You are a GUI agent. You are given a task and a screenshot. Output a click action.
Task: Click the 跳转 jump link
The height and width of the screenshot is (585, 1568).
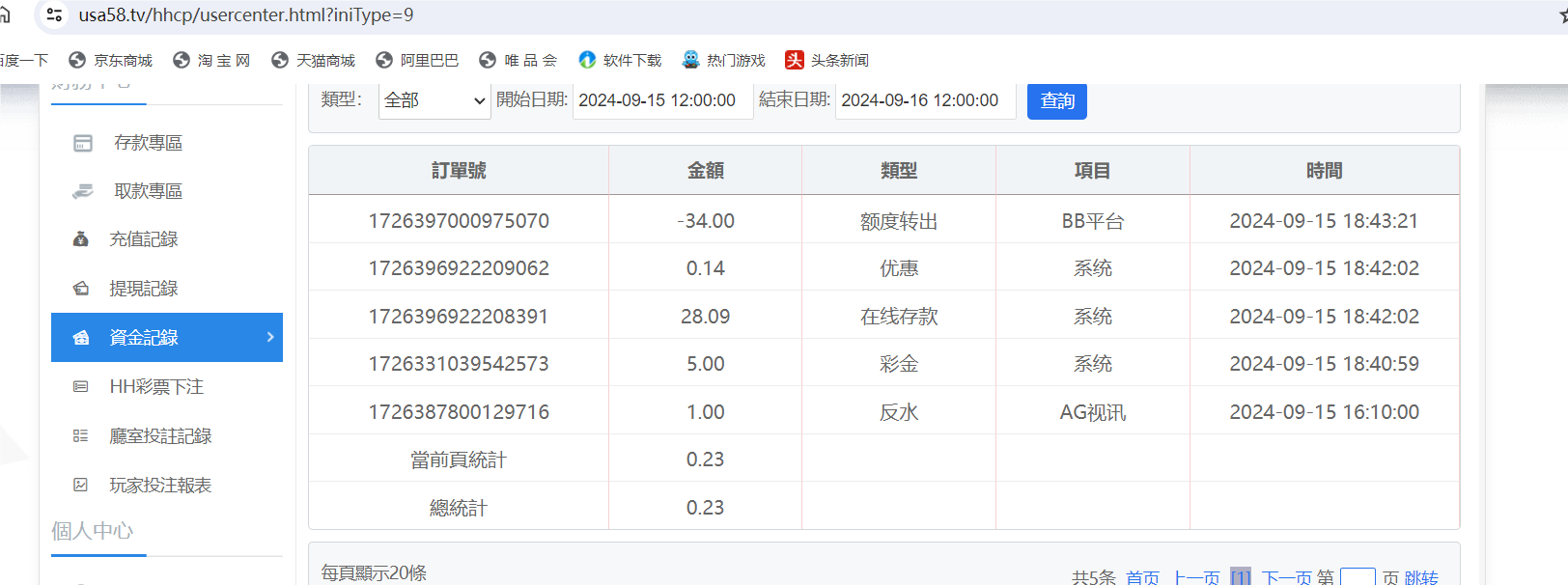click(x=1421, y=577)
